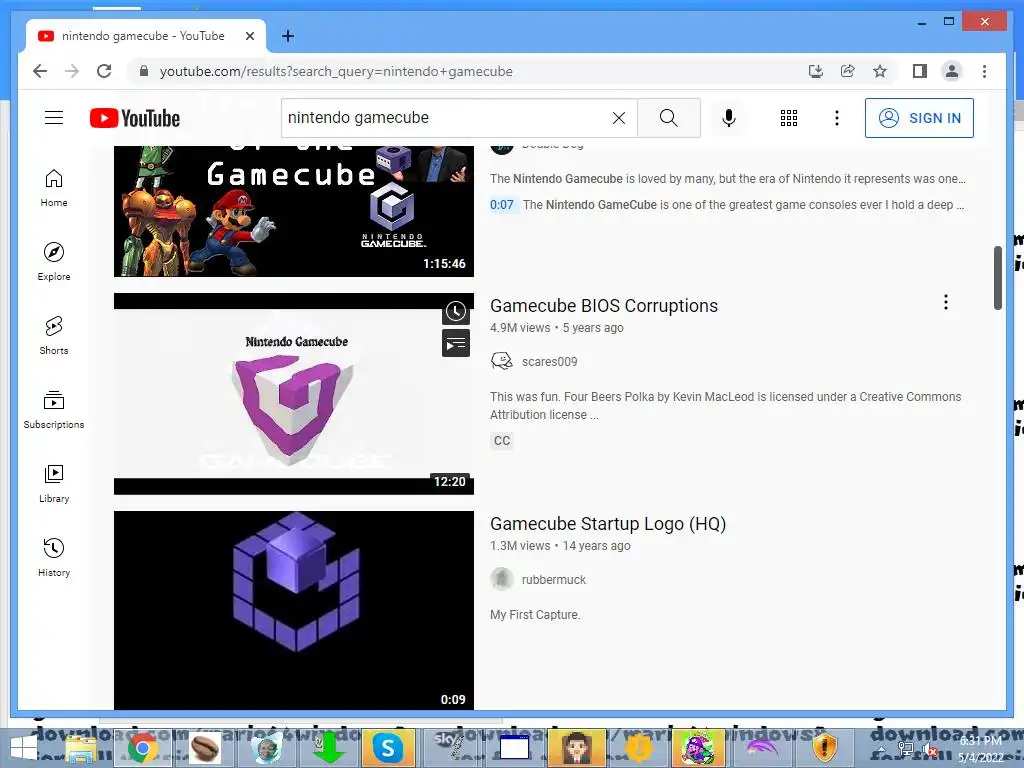Open rubbermuck channel avatar
Viewport: 1024px width, 768px height.
502,579
